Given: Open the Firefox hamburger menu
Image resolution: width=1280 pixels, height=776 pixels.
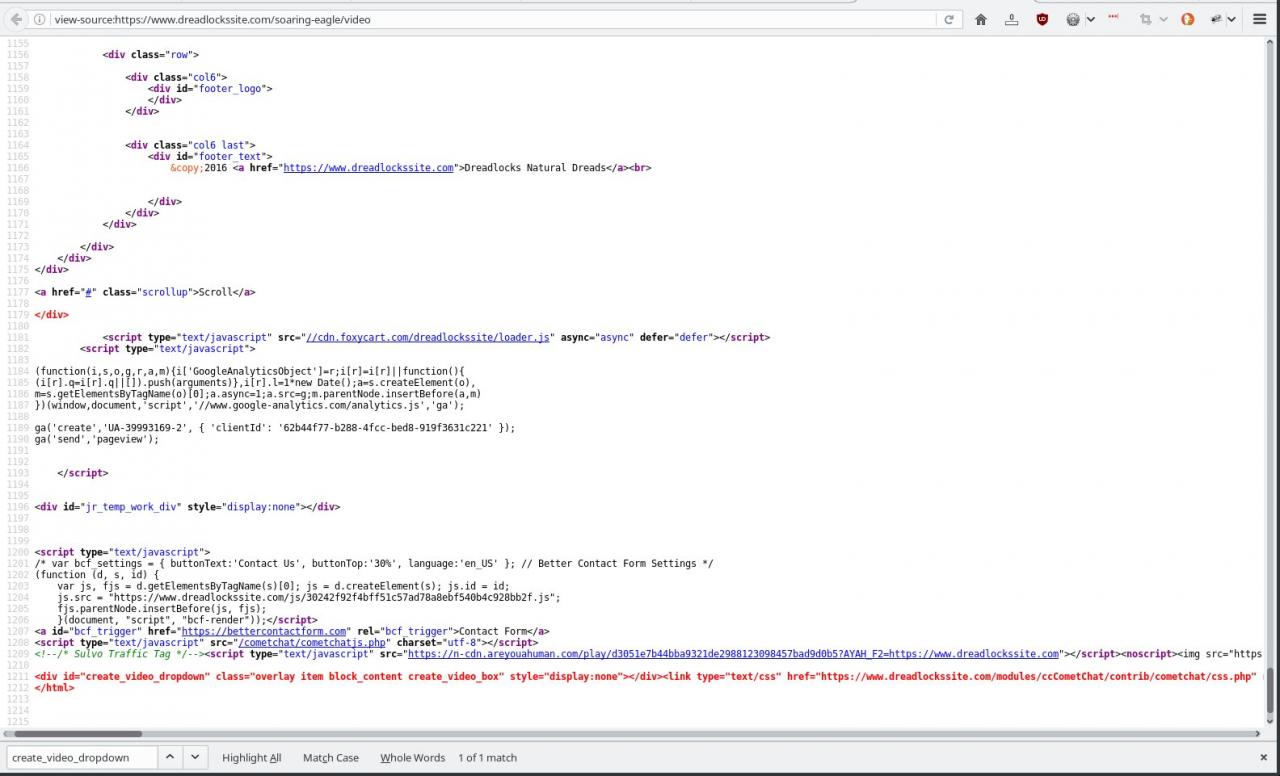Looking at the screenshot, I should click(x=1260, y=19).
